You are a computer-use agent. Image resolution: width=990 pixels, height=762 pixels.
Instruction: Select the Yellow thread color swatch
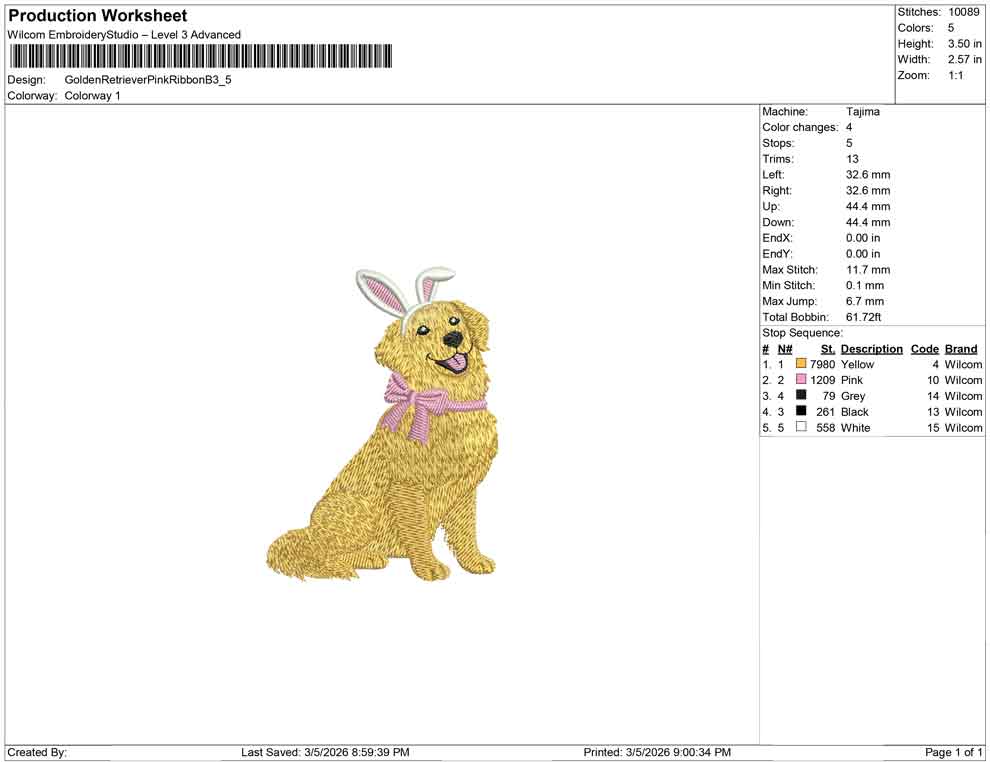tap(800, 364)
